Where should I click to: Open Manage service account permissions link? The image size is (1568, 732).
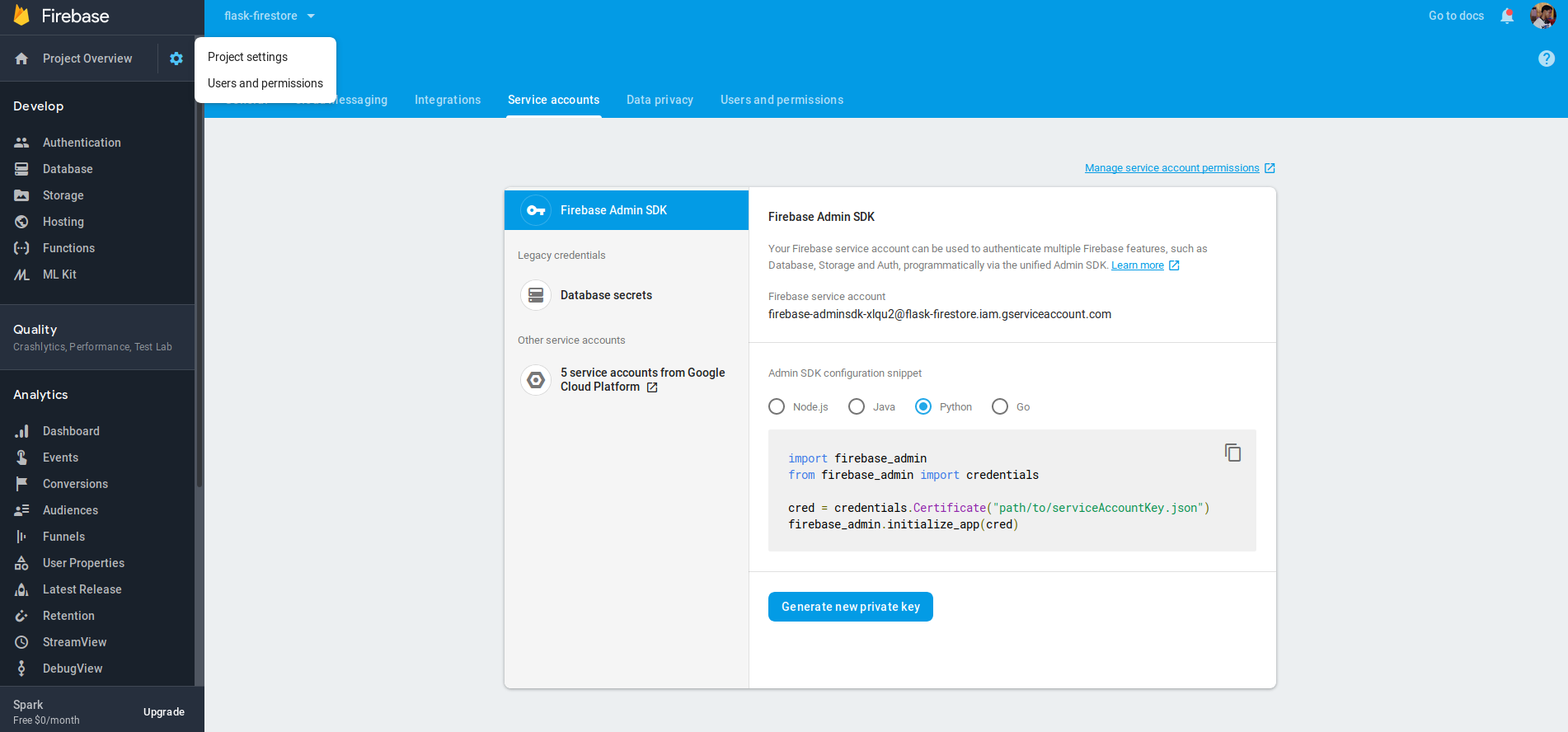point(1180,168)
